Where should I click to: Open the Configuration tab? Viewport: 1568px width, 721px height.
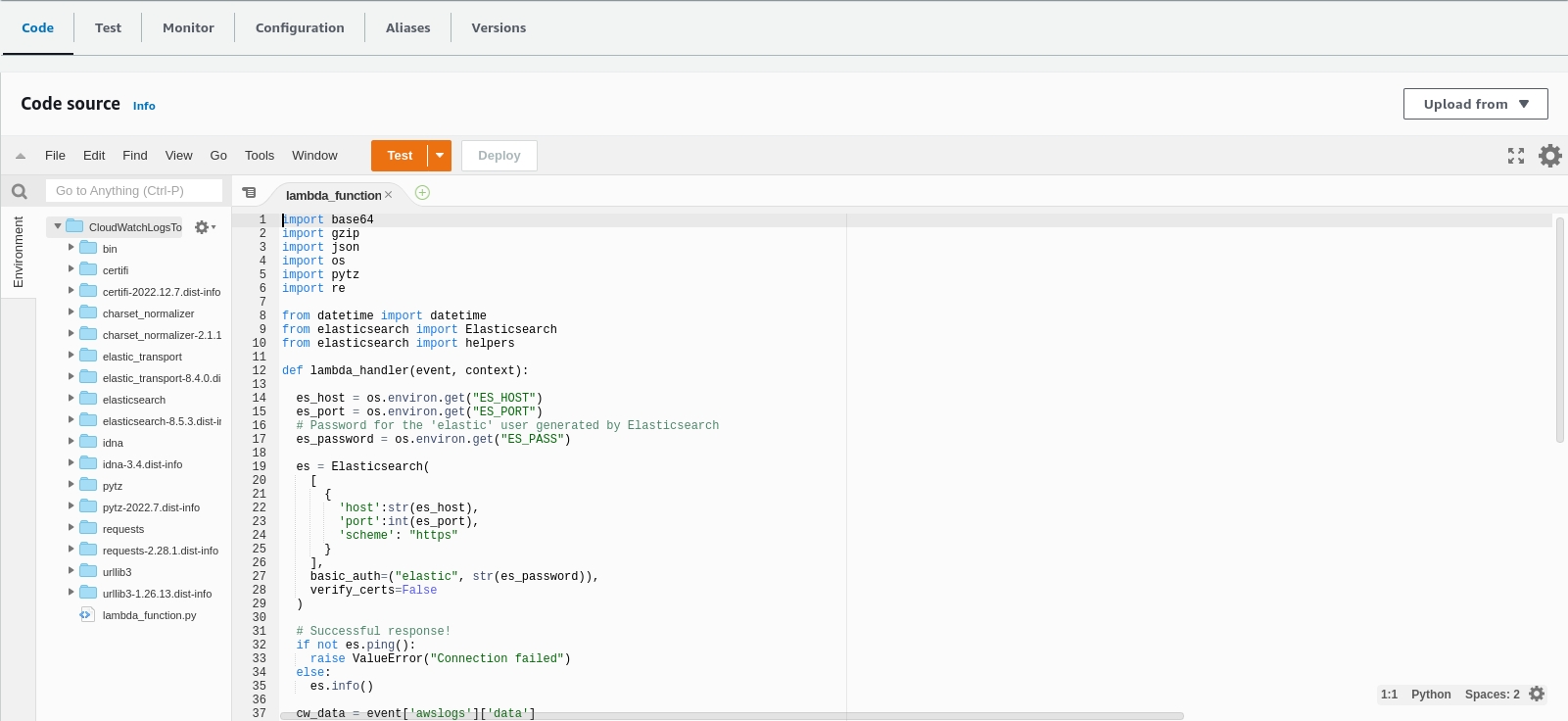coord(300,27)
